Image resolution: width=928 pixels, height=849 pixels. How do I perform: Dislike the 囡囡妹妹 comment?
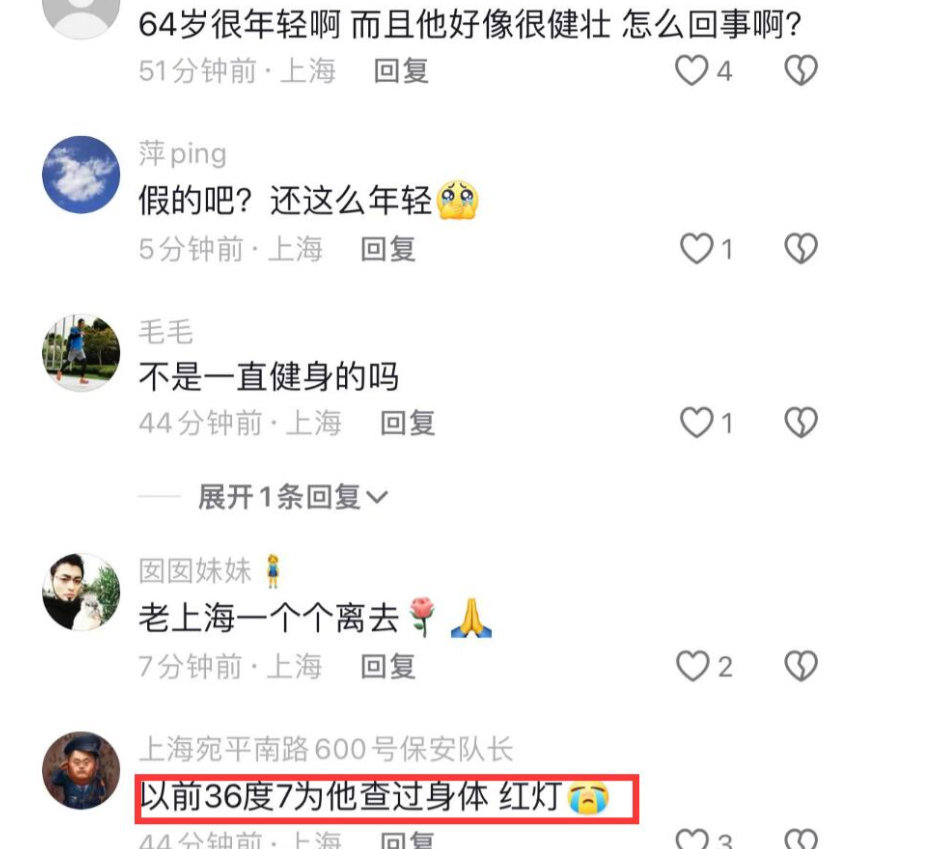coord(801,666)
